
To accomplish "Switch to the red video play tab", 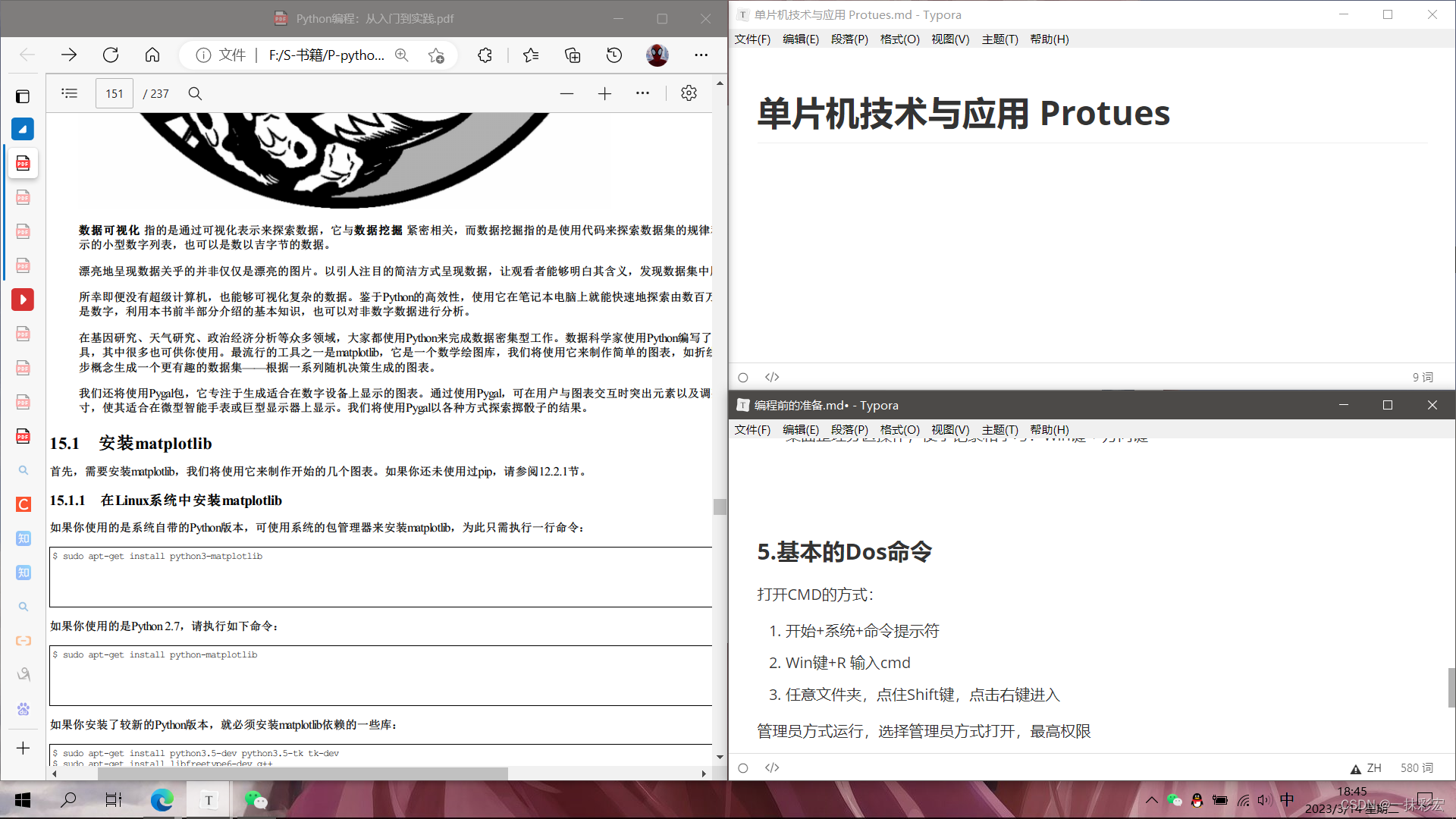I will [23, 300].
